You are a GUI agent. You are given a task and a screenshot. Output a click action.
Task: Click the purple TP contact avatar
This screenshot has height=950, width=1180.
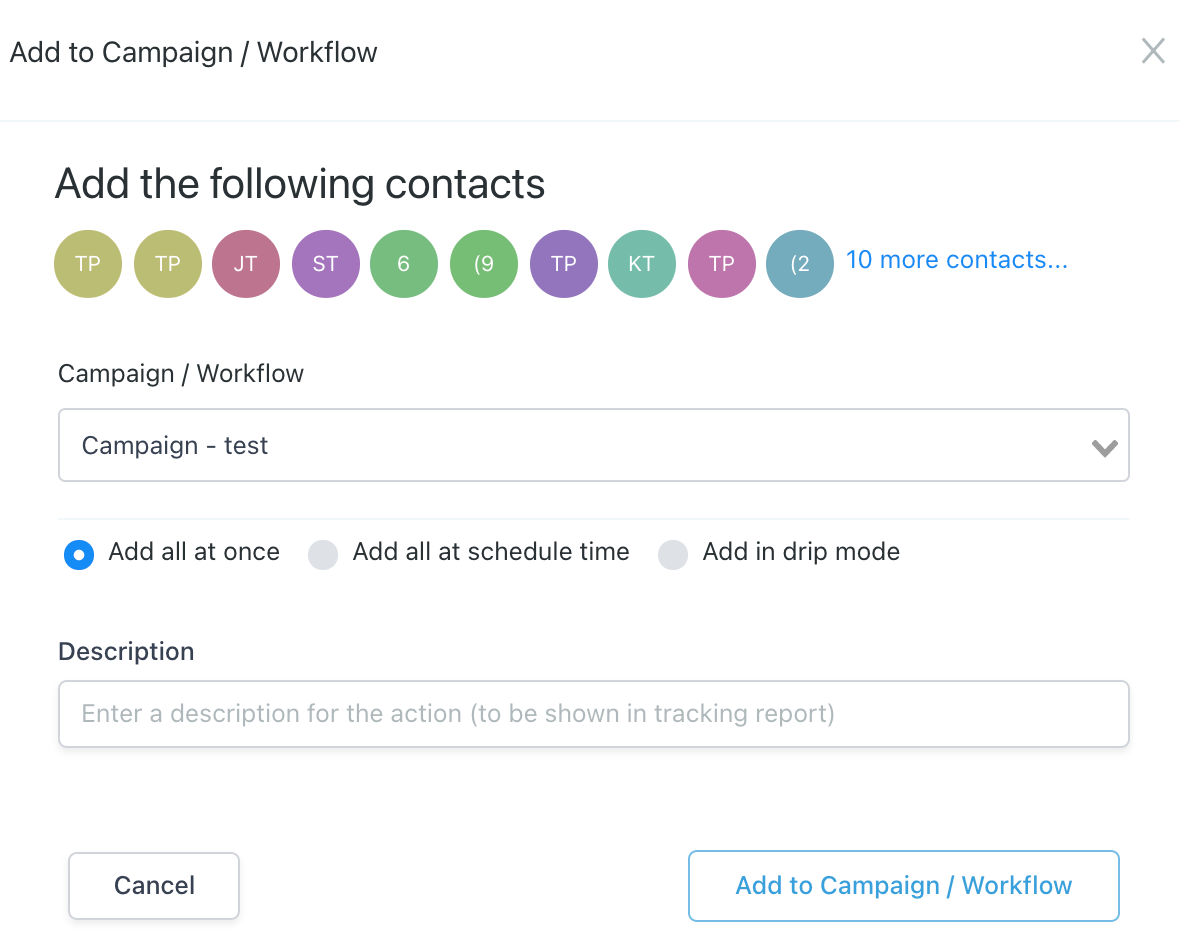point(563,264)
